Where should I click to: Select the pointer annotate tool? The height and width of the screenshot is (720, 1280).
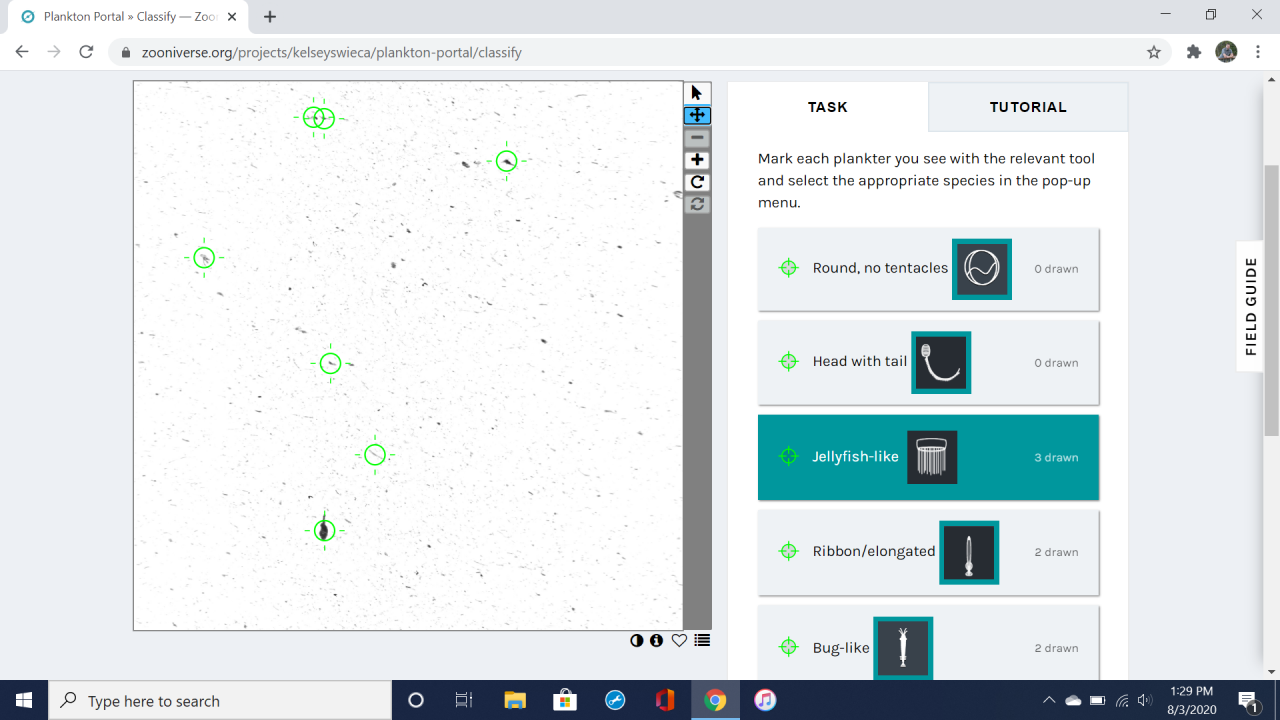[697, 93]
